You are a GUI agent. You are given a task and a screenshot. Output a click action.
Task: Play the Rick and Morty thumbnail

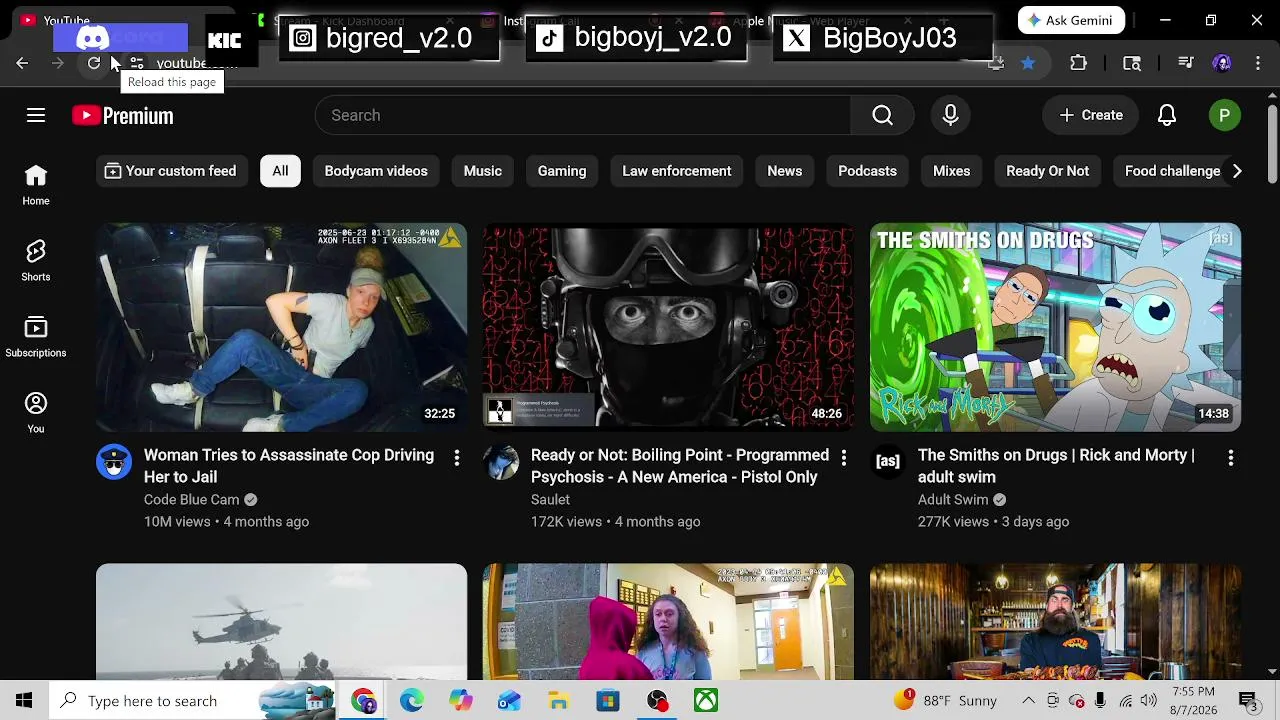pyautogui.click(x=1055, y=327)
